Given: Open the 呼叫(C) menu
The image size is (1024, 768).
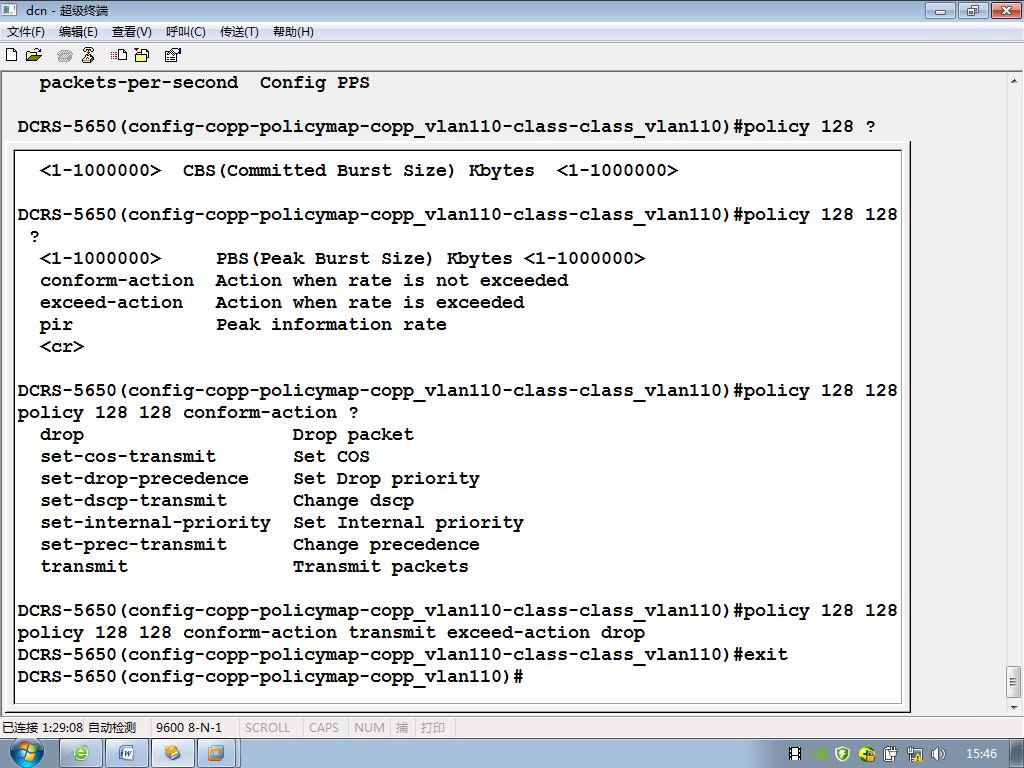Looking at the screenshot, I should click(185, 31).
